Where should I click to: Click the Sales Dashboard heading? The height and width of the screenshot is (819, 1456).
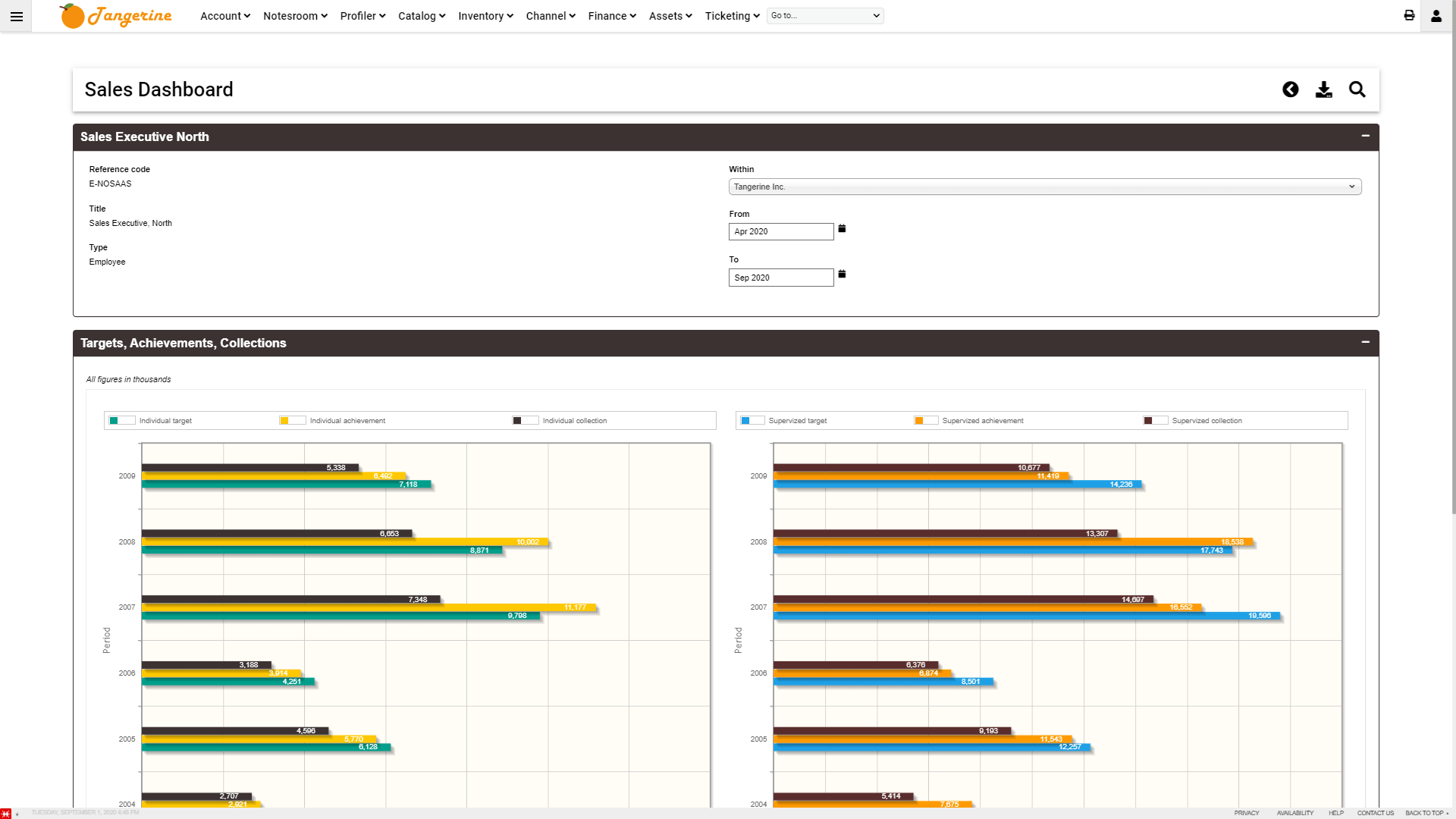tap(158, 89)
